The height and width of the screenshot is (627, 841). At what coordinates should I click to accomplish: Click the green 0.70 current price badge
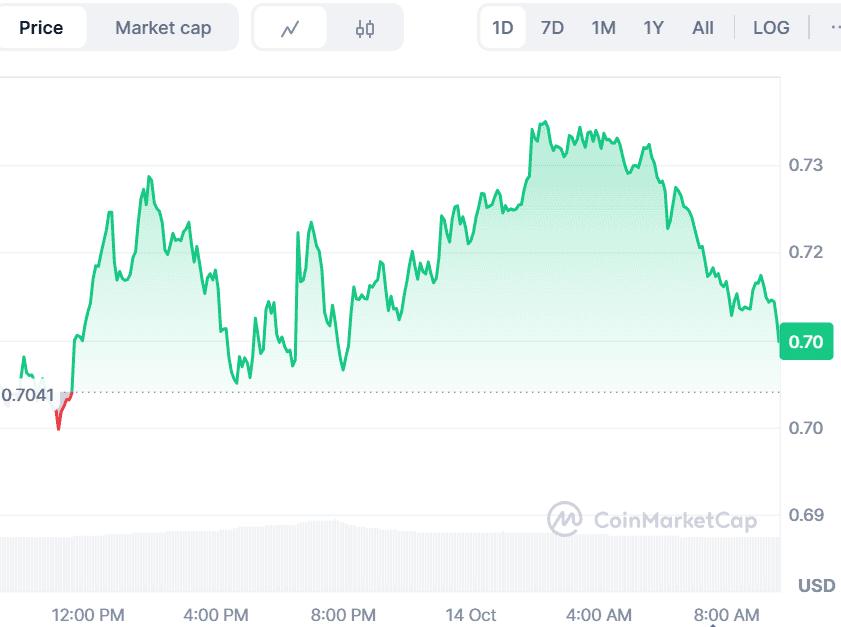point(806,341)
